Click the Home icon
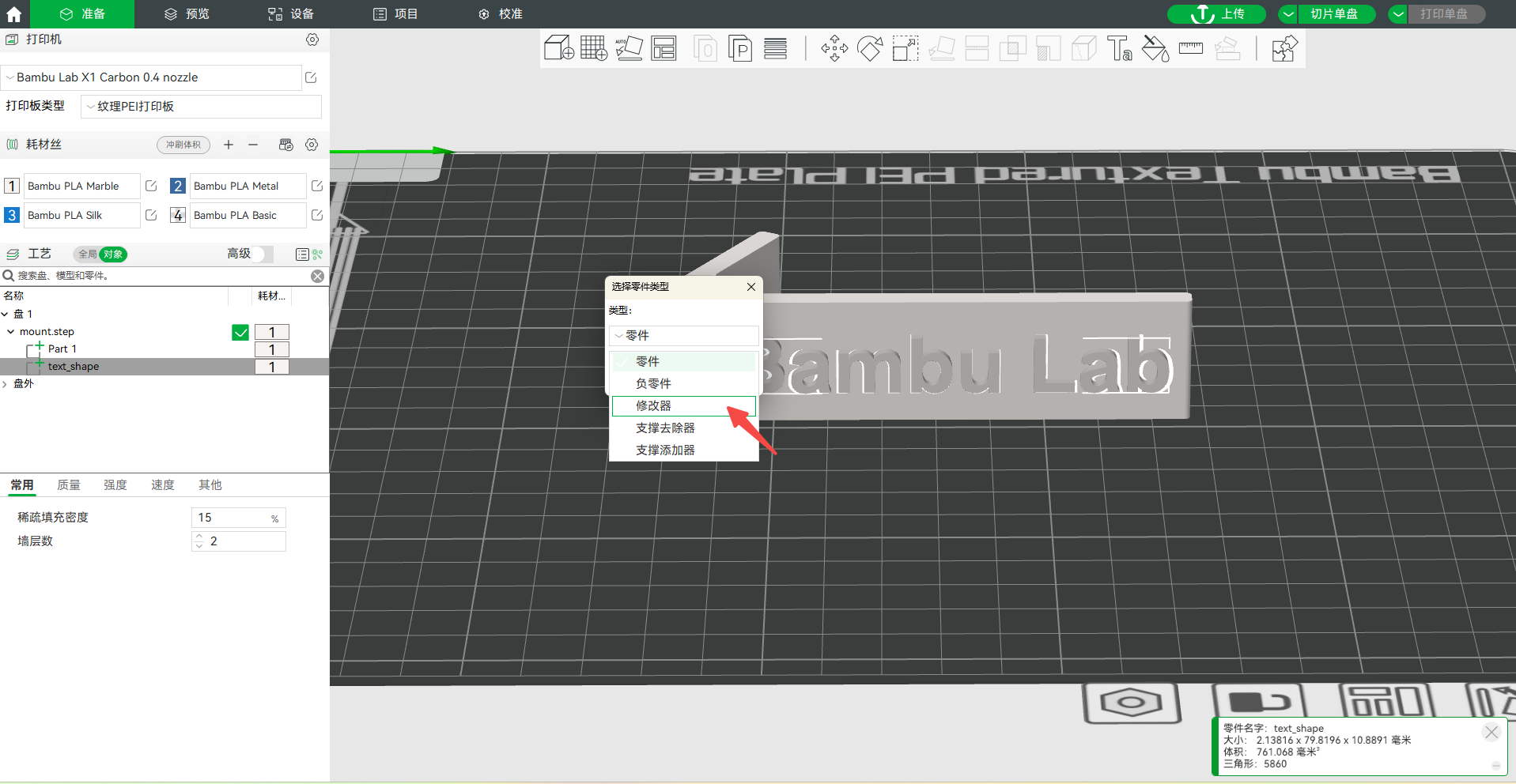This screenshot has height=784, width=1516. tap(14, 14)
